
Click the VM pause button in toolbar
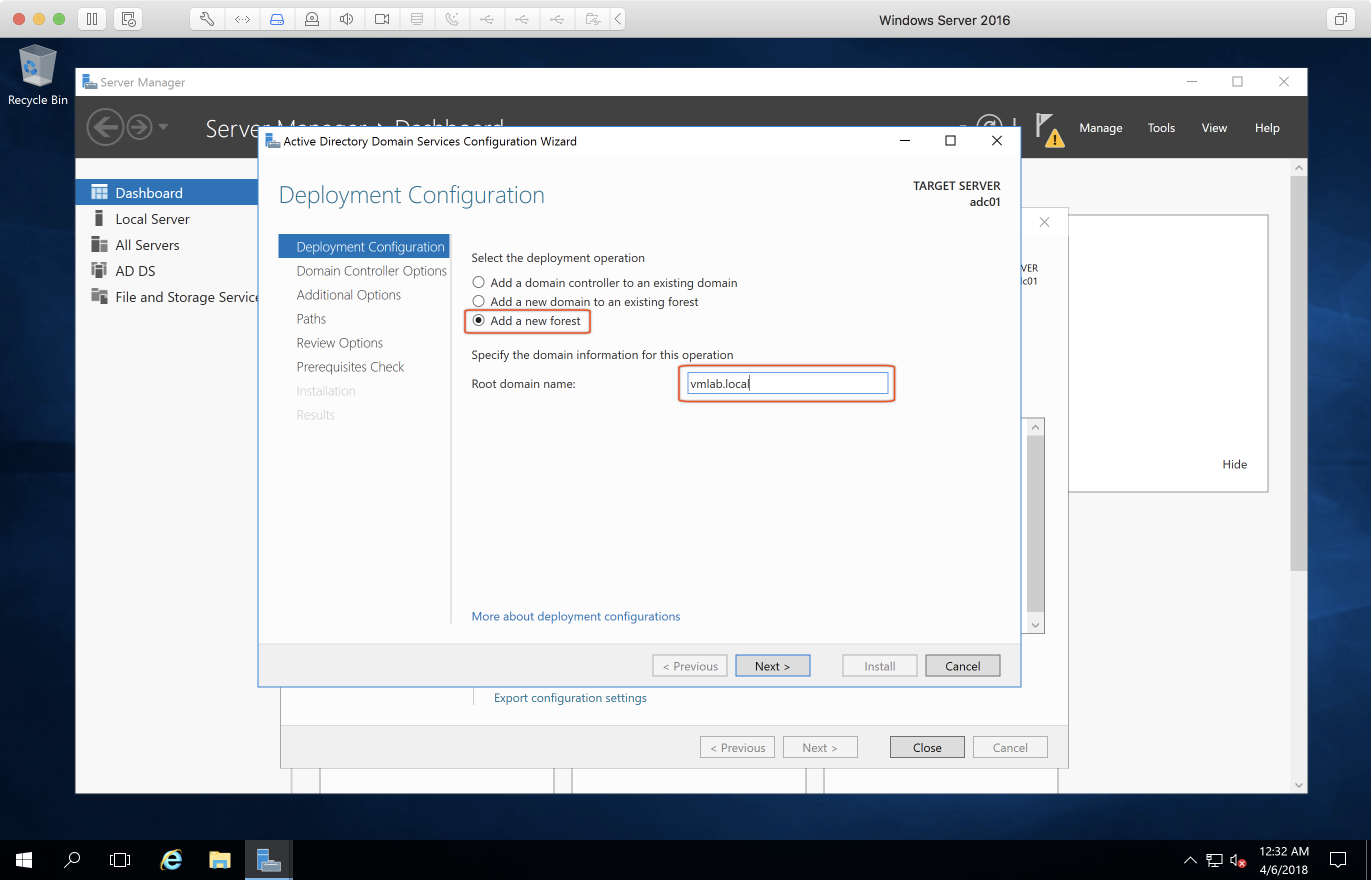[91, 19]
